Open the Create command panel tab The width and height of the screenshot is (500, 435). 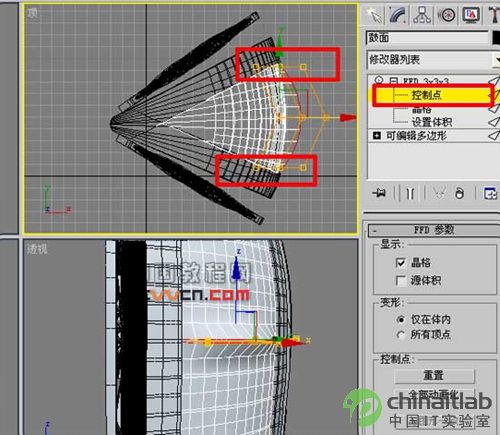pos(375,15)
